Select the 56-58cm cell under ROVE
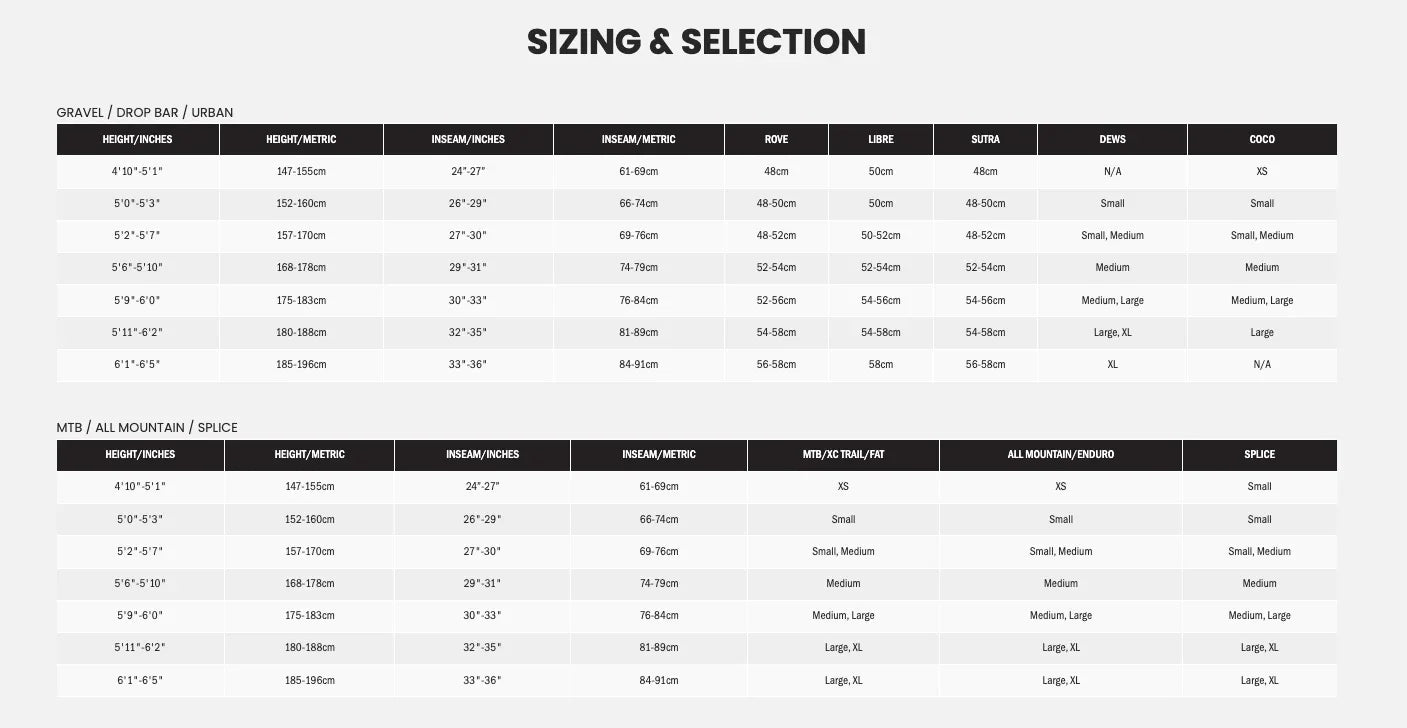Screen dimensions: 1407x728 click(x=776, y=365)
